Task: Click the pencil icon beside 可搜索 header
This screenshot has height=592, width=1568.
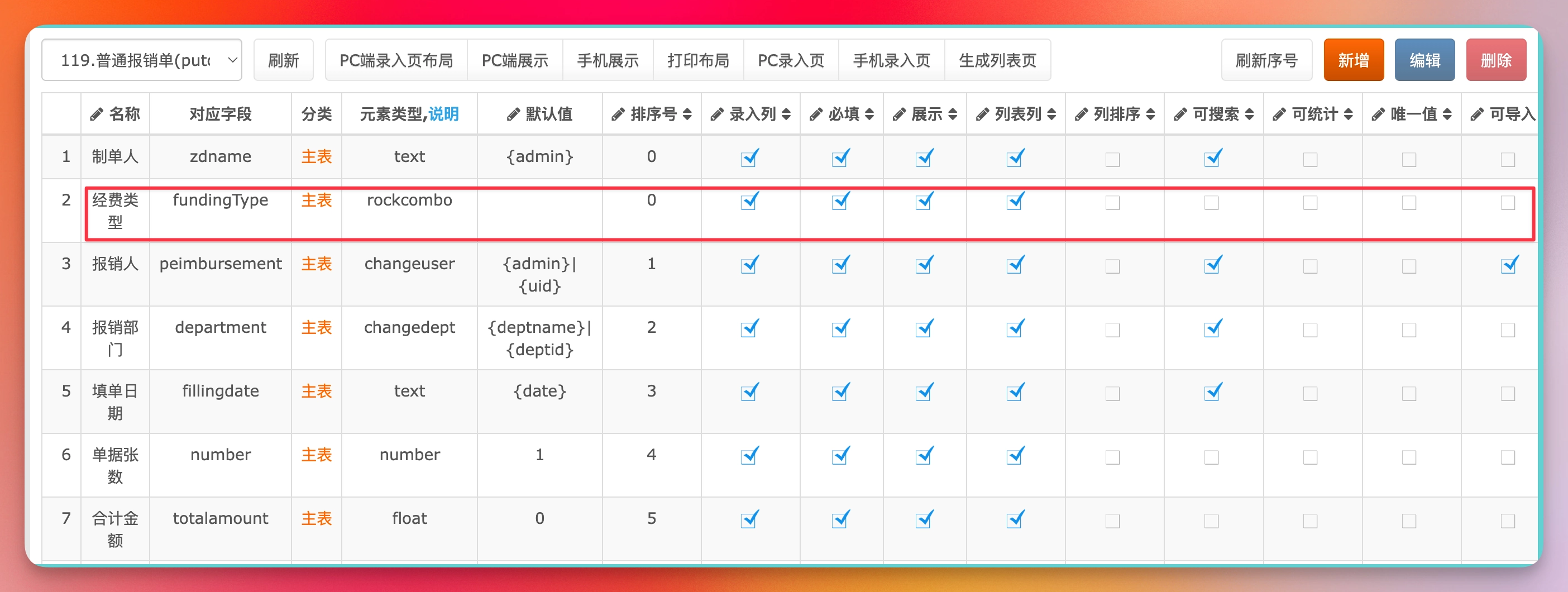Action: point(1180,114)
